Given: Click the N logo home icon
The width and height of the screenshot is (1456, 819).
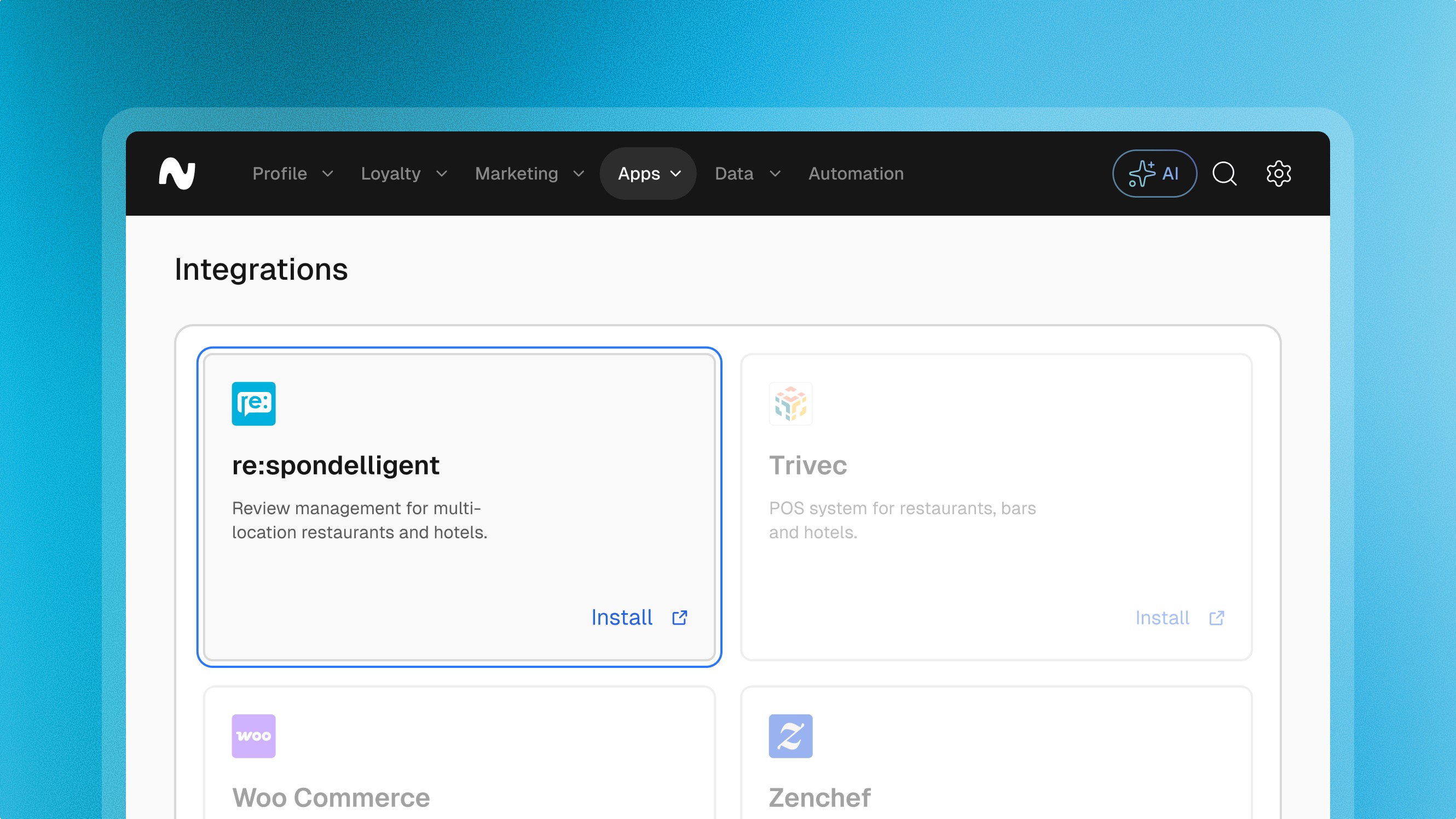Looking at the screenshot, I should [177, 174].
